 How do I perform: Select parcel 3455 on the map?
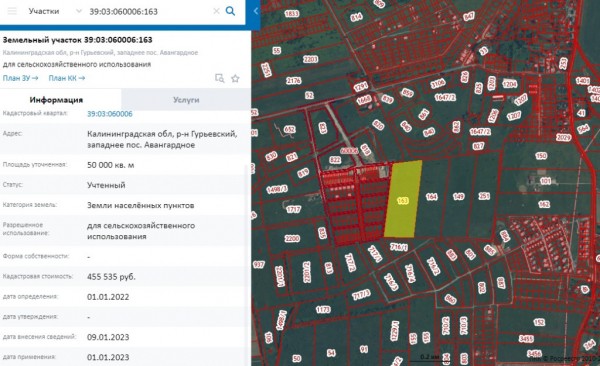(x=526, y=339)
